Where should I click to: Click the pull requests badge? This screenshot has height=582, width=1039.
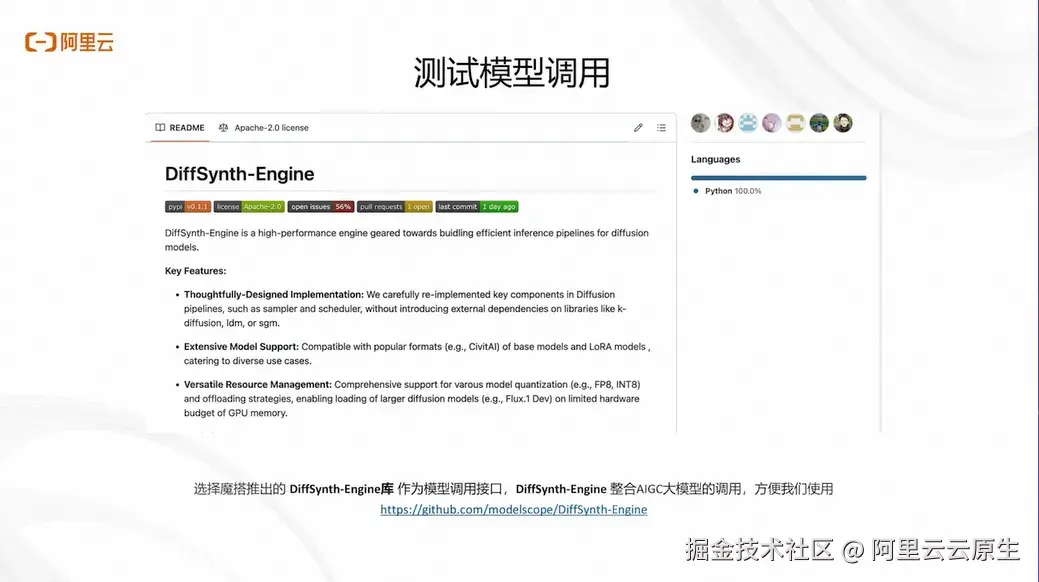[394, 206]
